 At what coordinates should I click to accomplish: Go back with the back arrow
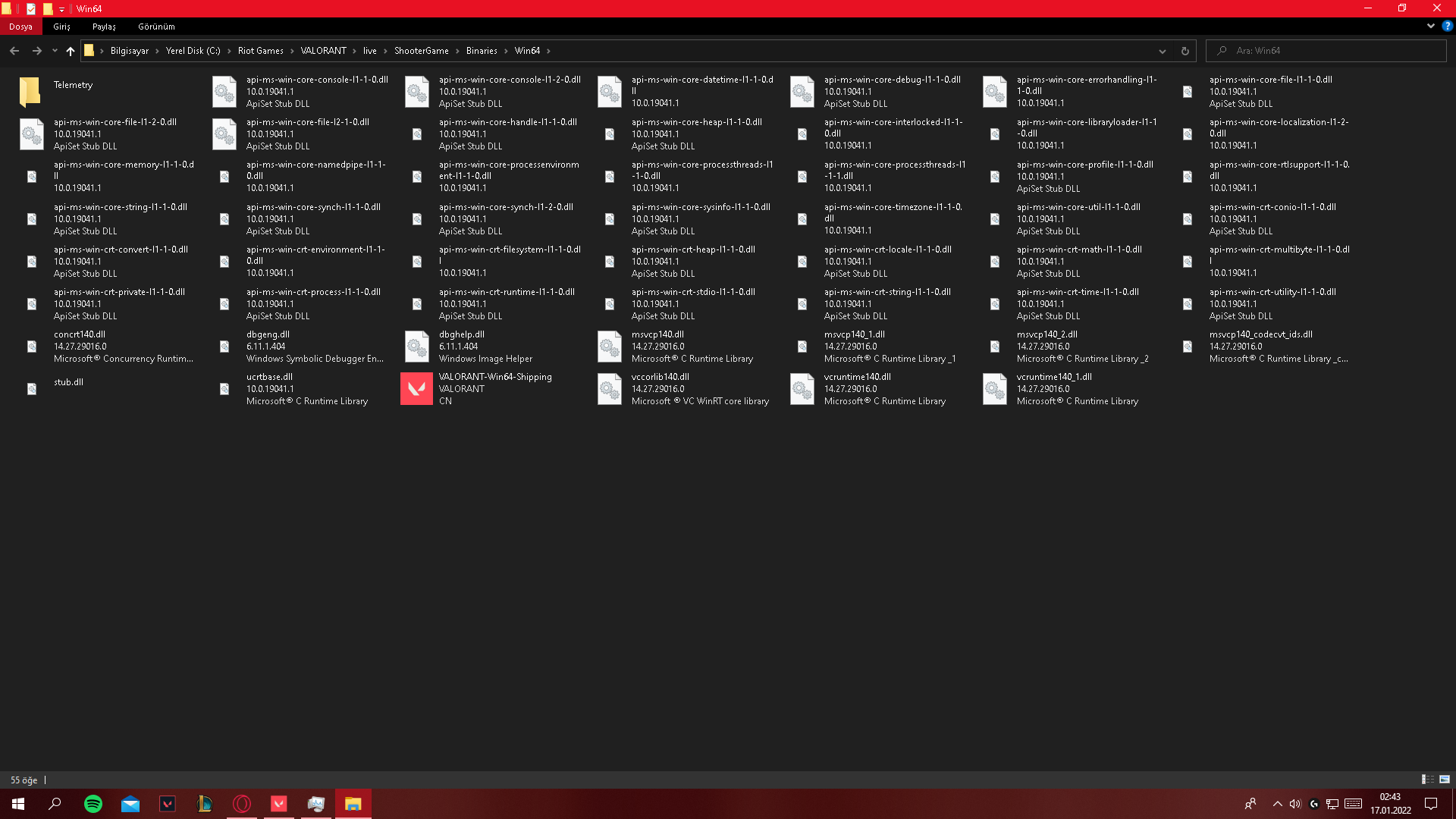point(14,51)
